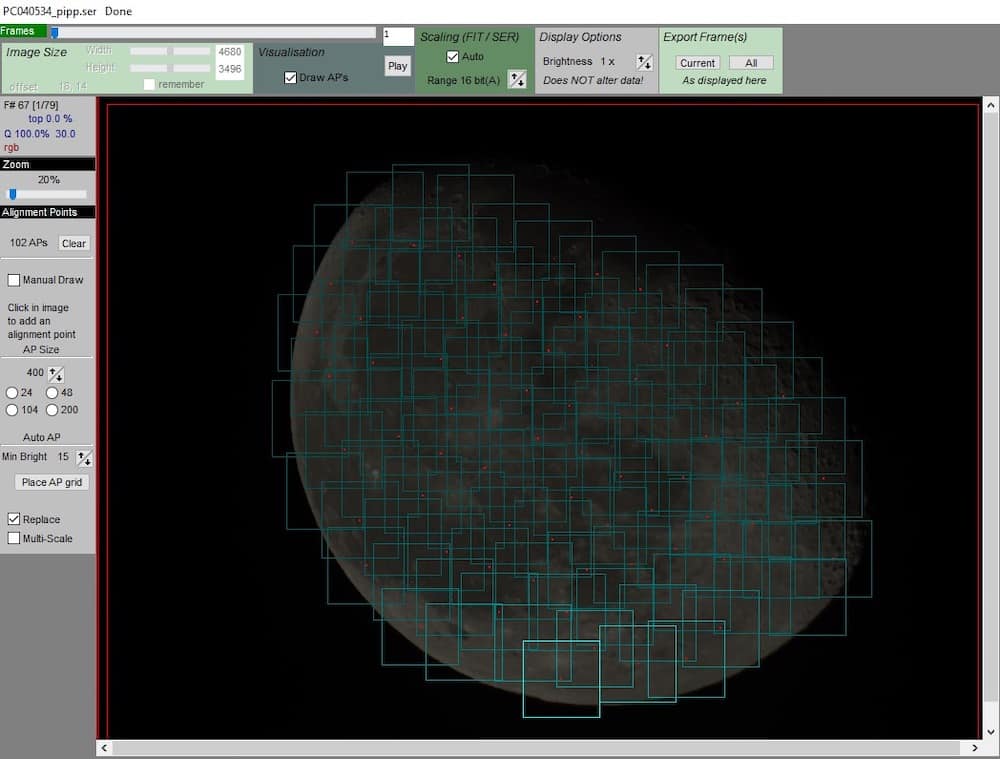Screen dimensions: 1000x759
Task: Click the Export Frame(s) panel title
Action: pos(705,37)
